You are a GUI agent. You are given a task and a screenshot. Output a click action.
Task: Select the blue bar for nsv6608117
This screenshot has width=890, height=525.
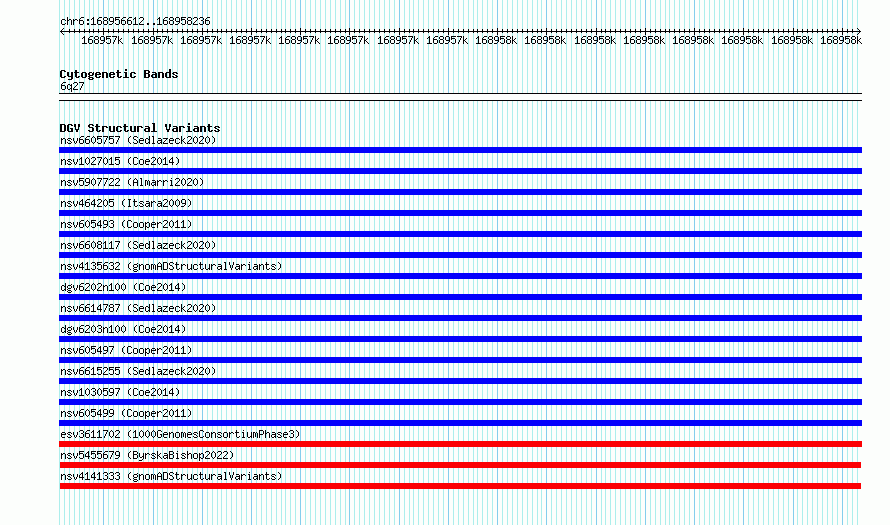(x=460, y=255)
